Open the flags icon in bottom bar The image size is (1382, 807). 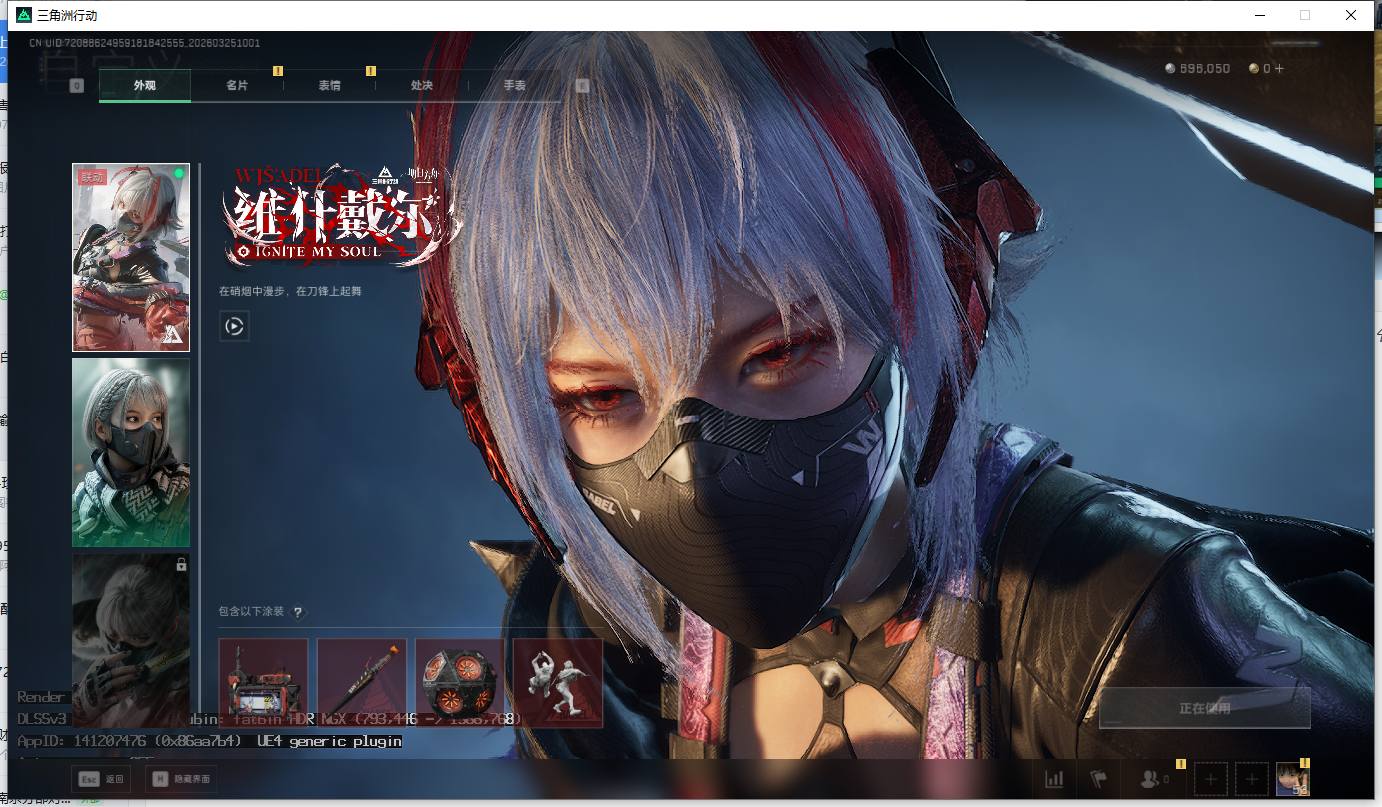[x=1098, y=779]
